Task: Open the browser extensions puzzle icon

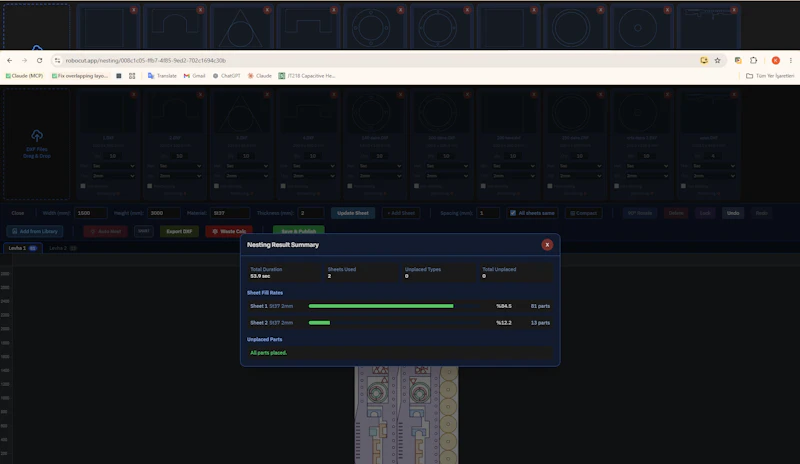Action: tap(754, 60)
